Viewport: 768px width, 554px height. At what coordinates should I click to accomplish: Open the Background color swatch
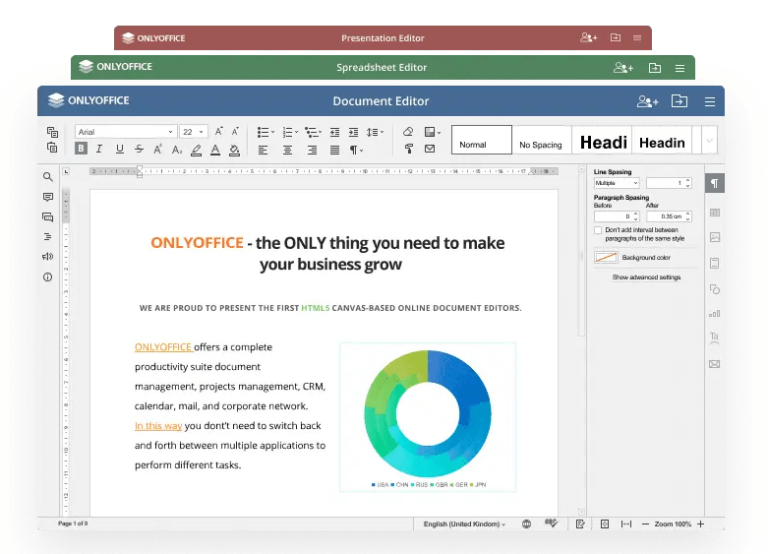pyautogui.click(x=606, y=258)
